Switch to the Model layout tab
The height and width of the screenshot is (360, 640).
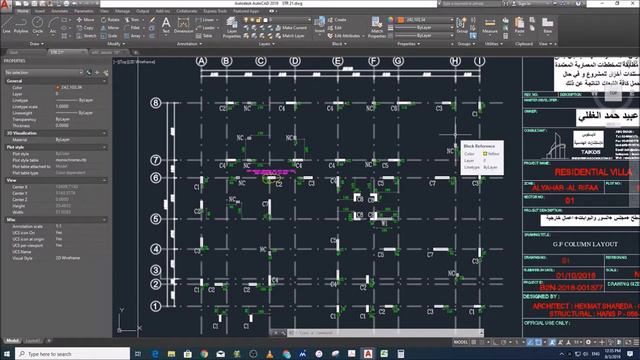click(x=12, y=341)
